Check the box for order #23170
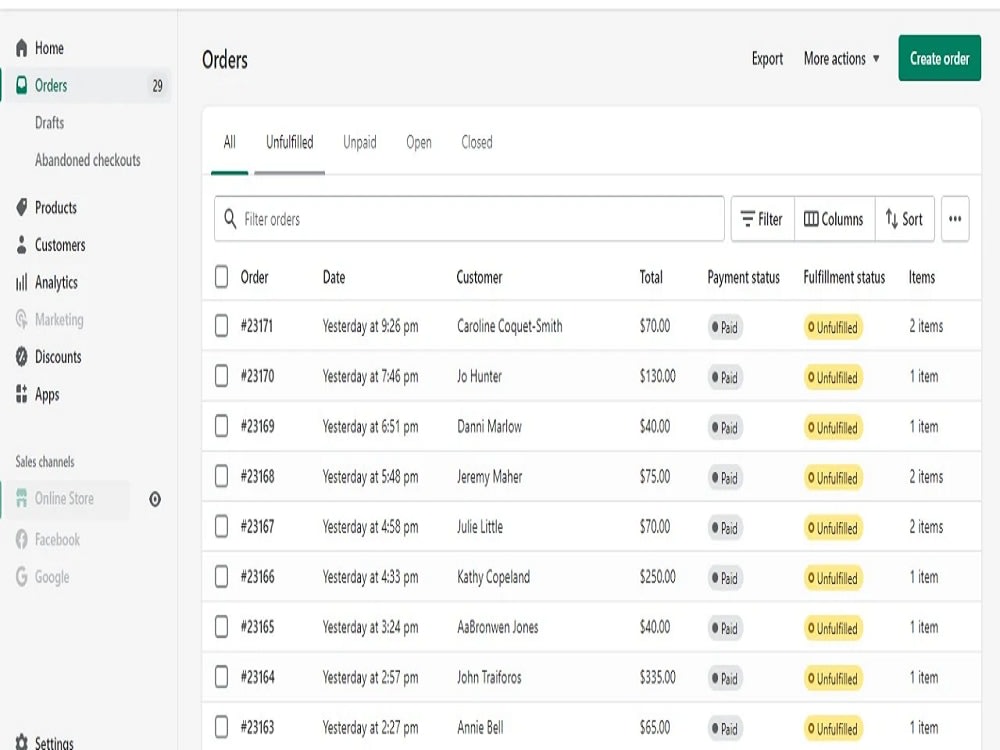The image size is (1000, 750). pos(221,376)
